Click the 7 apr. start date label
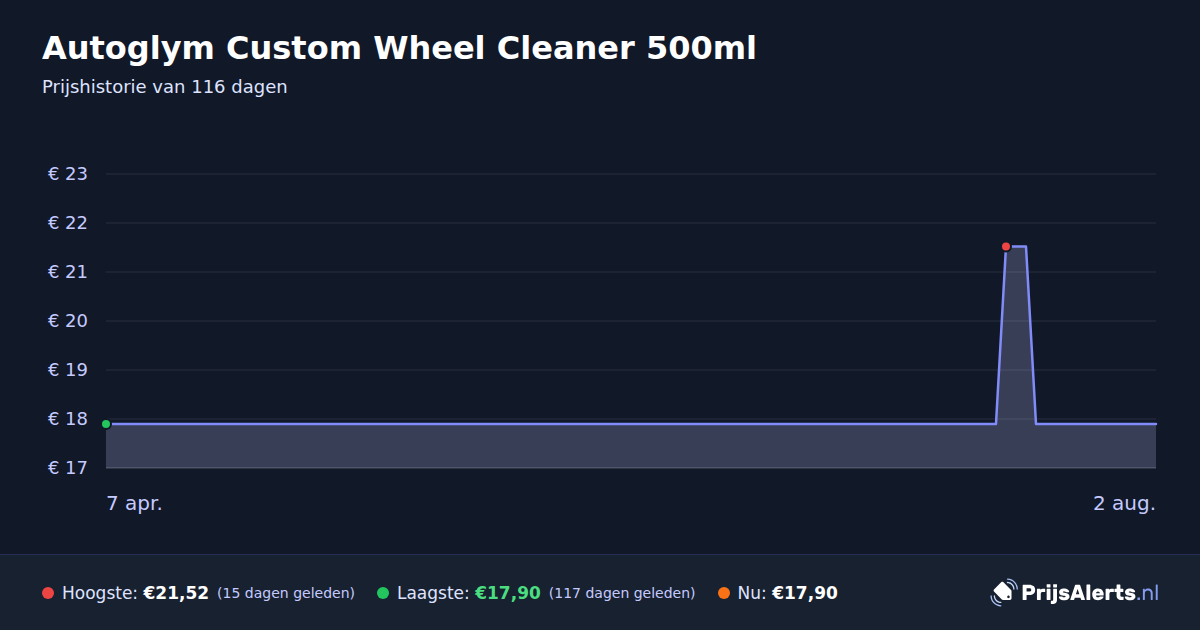This screenshot has width=1200, height=630. [x=135, y=503]
